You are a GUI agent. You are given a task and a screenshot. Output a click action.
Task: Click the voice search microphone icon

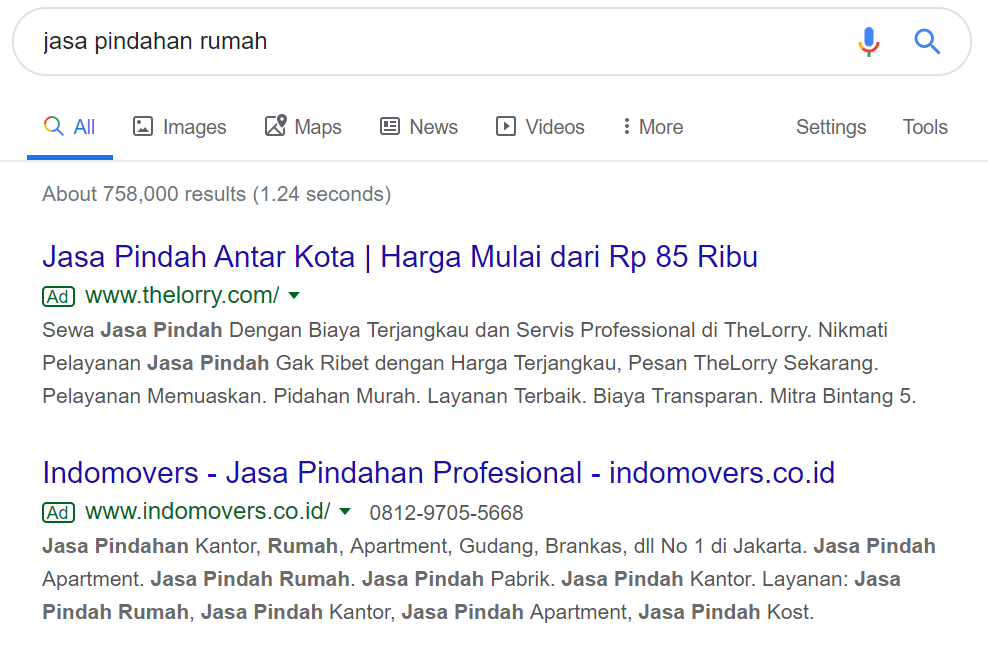868,42
